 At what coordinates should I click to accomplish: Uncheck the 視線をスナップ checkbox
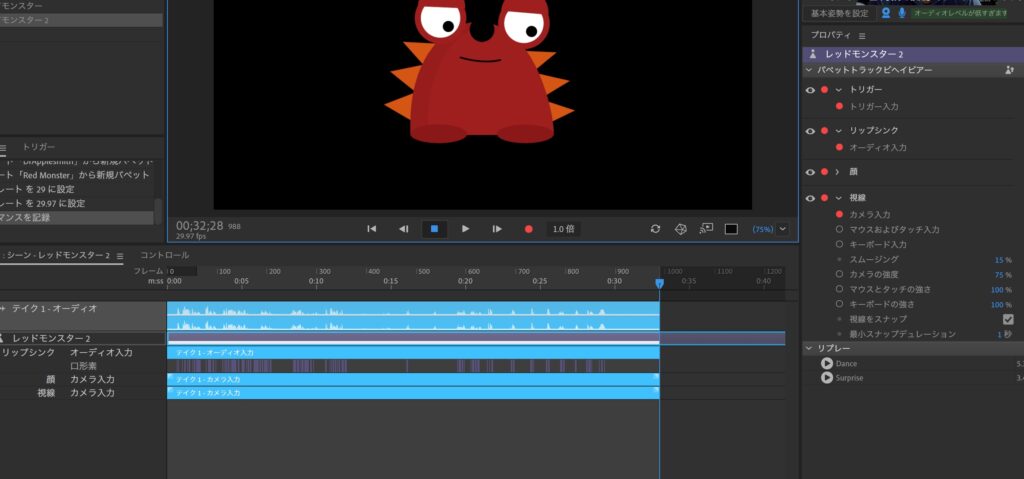tap(1008, 319)
